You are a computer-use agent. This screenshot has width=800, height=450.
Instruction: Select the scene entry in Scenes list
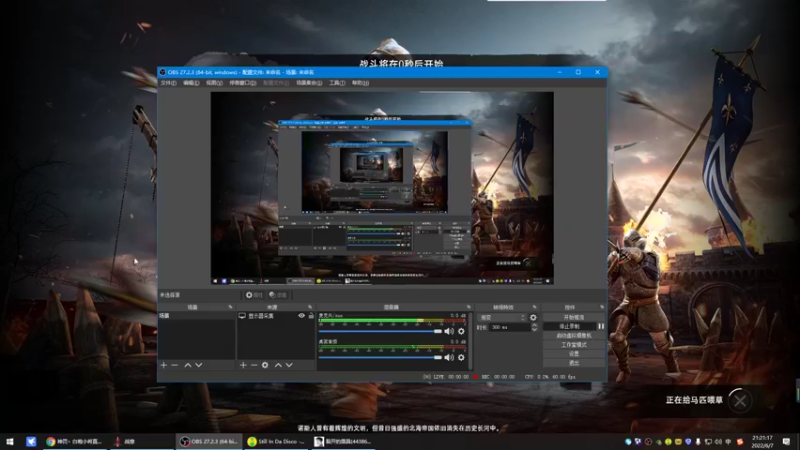tap(196, 316)
